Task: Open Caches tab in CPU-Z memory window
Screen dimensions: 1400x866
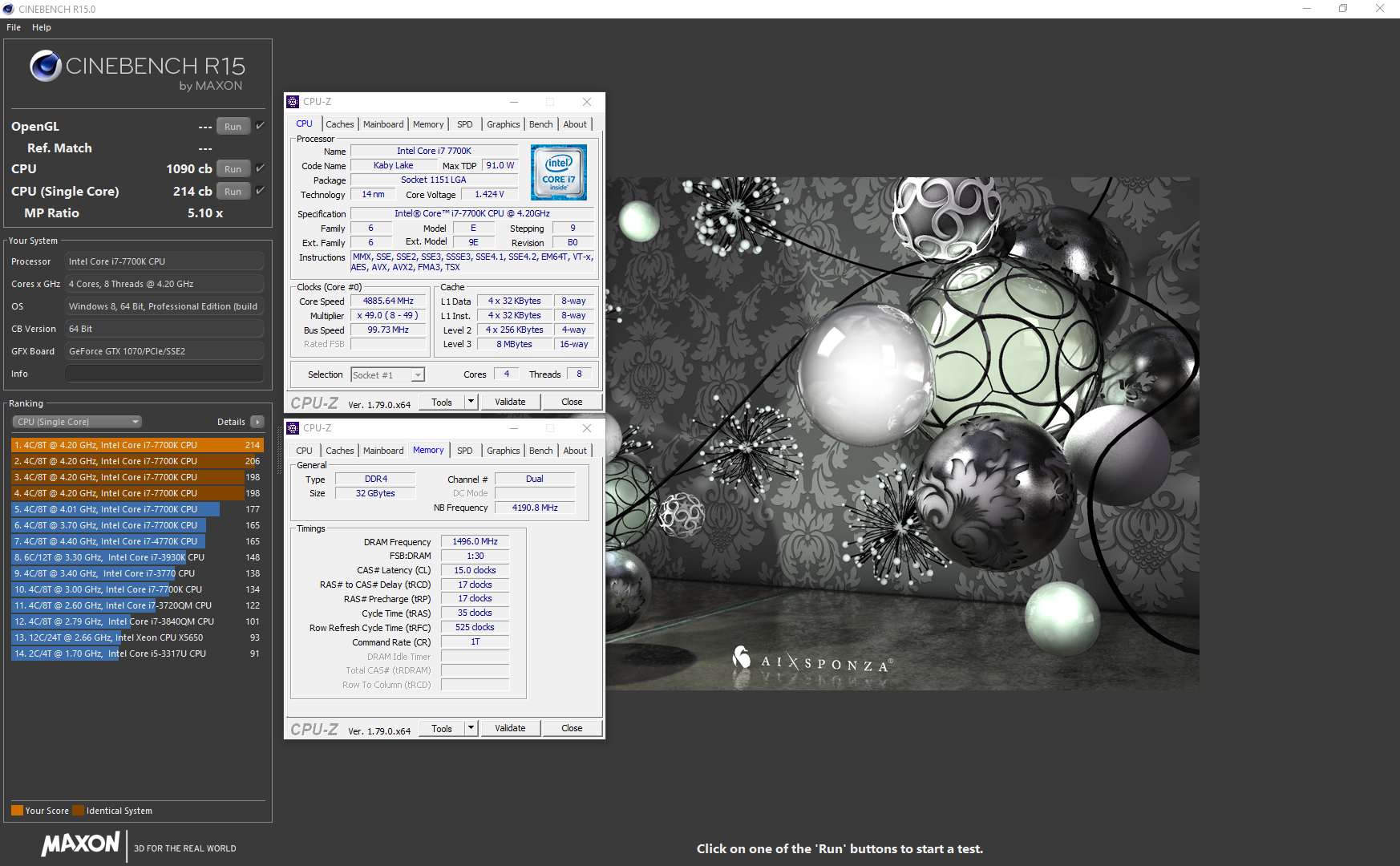Action: point(340,451)
